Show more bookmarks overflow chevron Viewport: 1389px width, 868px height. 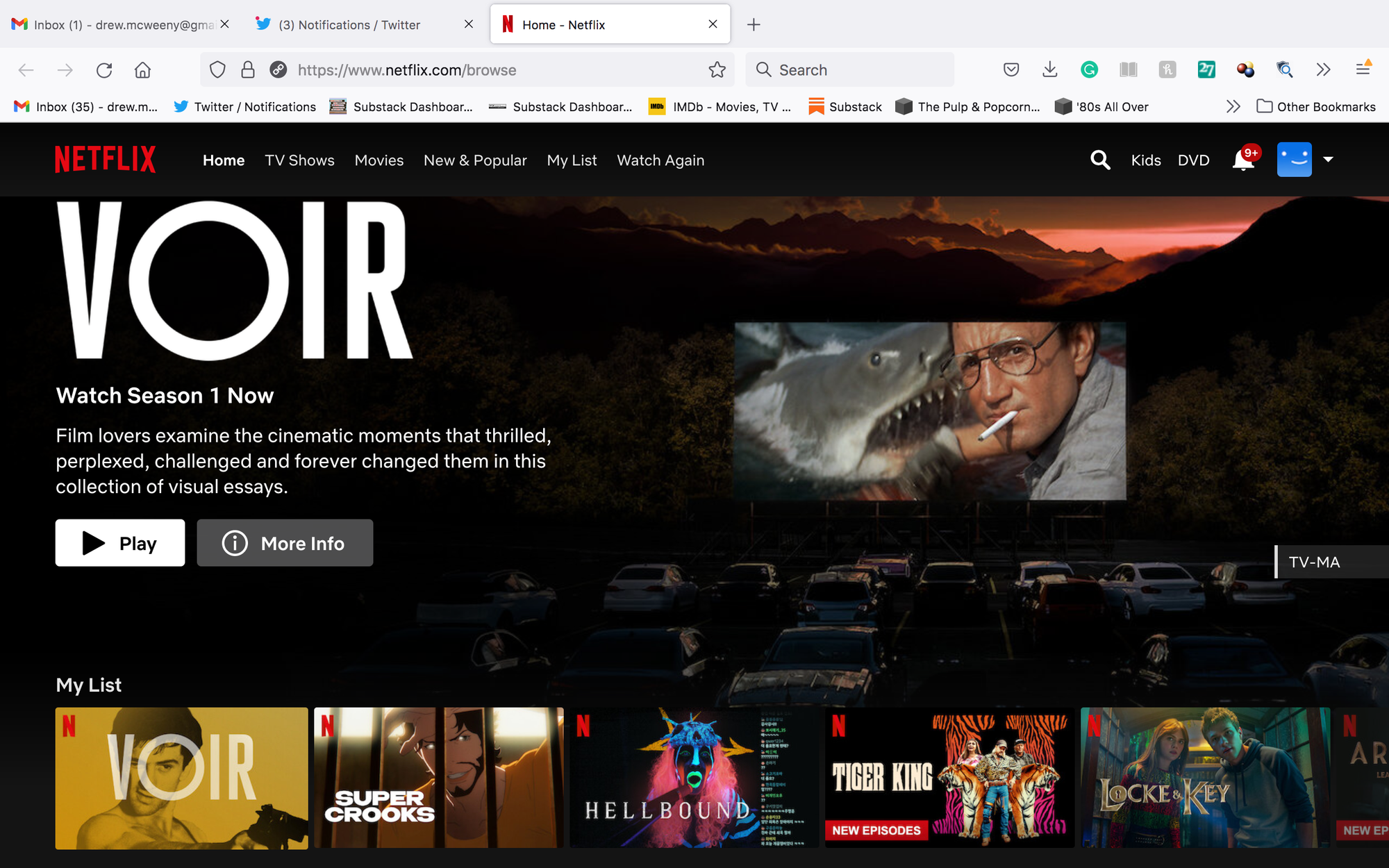1233,107
